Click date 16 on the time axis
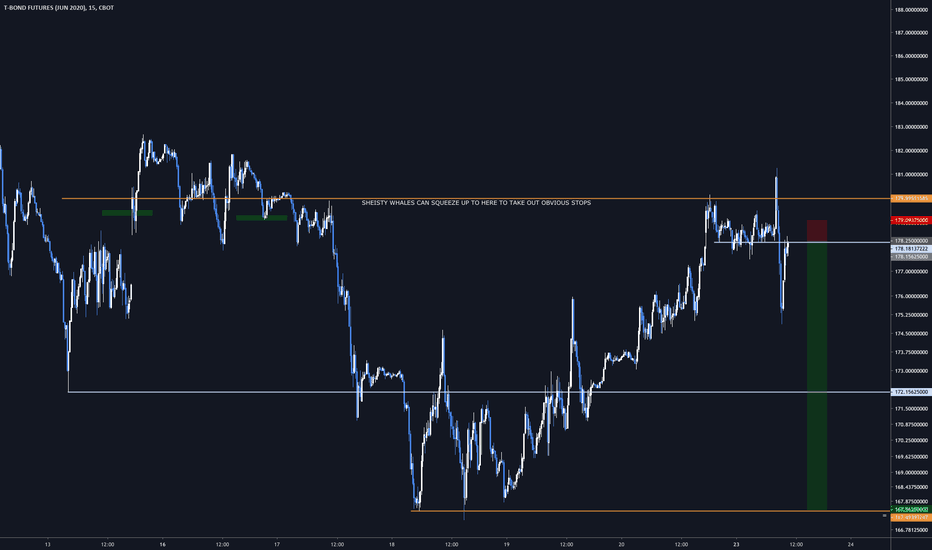This screenshot has width=932, height=550. [x=162, y=544]
